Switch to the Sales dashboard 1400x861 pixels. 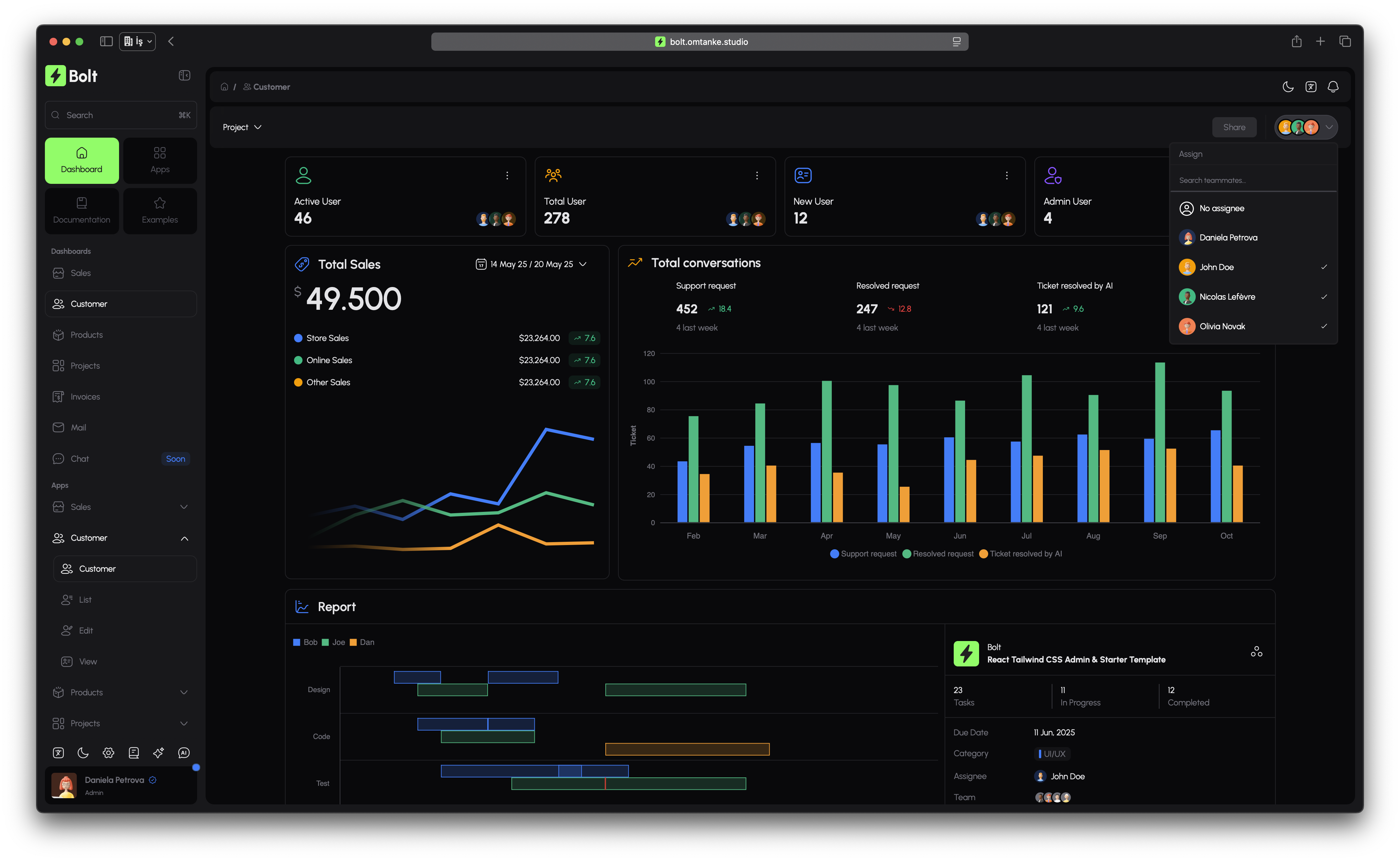tap(80, 273)
